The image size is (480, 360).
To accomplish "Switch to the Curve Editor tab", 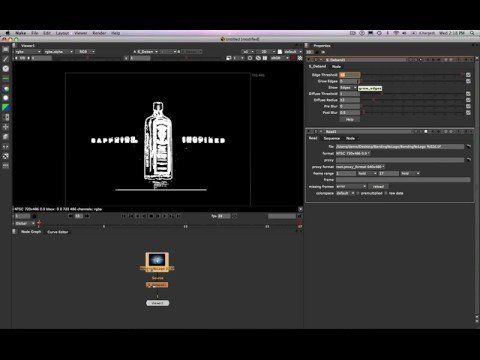I will click(58, 232).
